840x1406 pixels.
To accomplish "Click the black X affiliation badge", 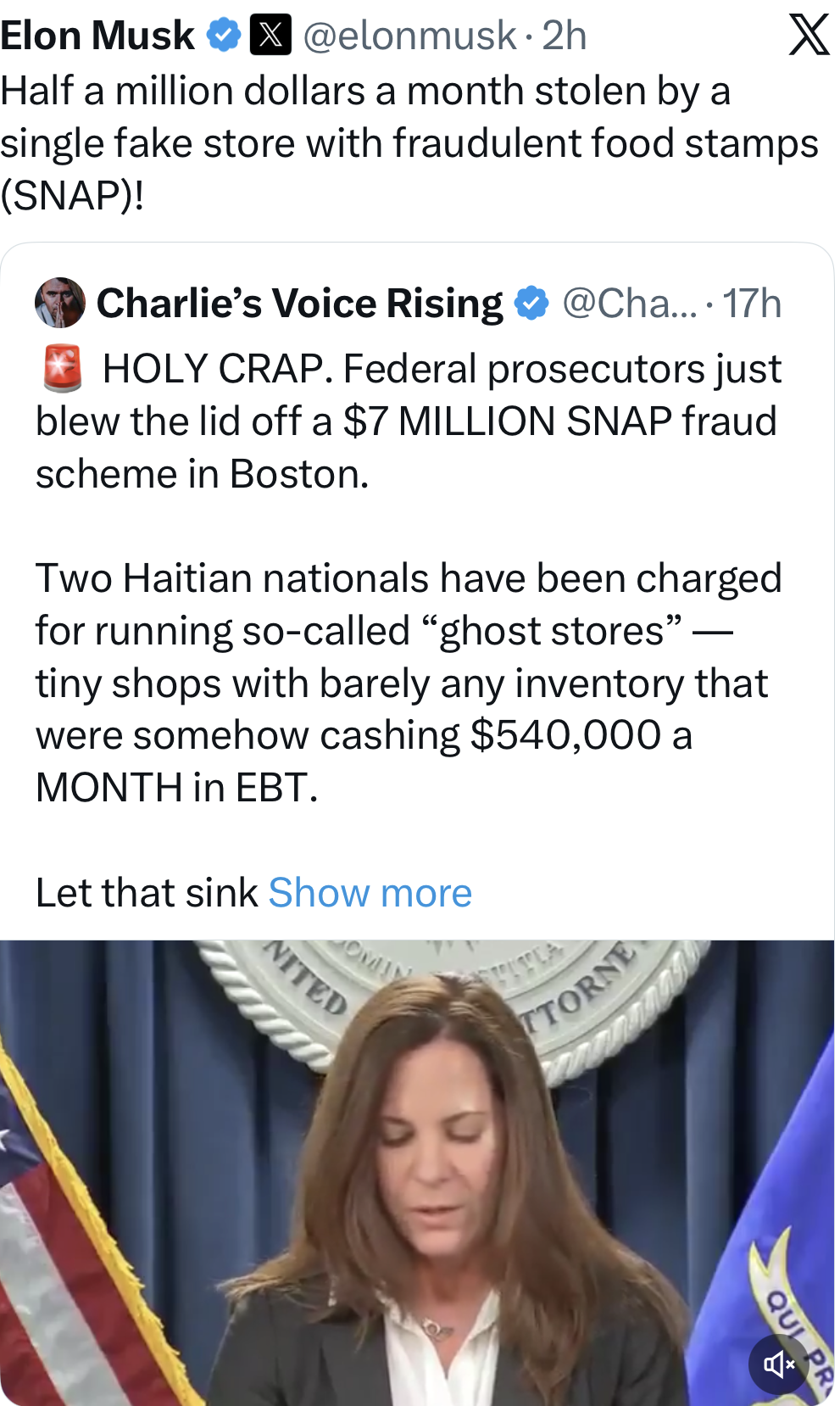I will [x=270, y=35].
